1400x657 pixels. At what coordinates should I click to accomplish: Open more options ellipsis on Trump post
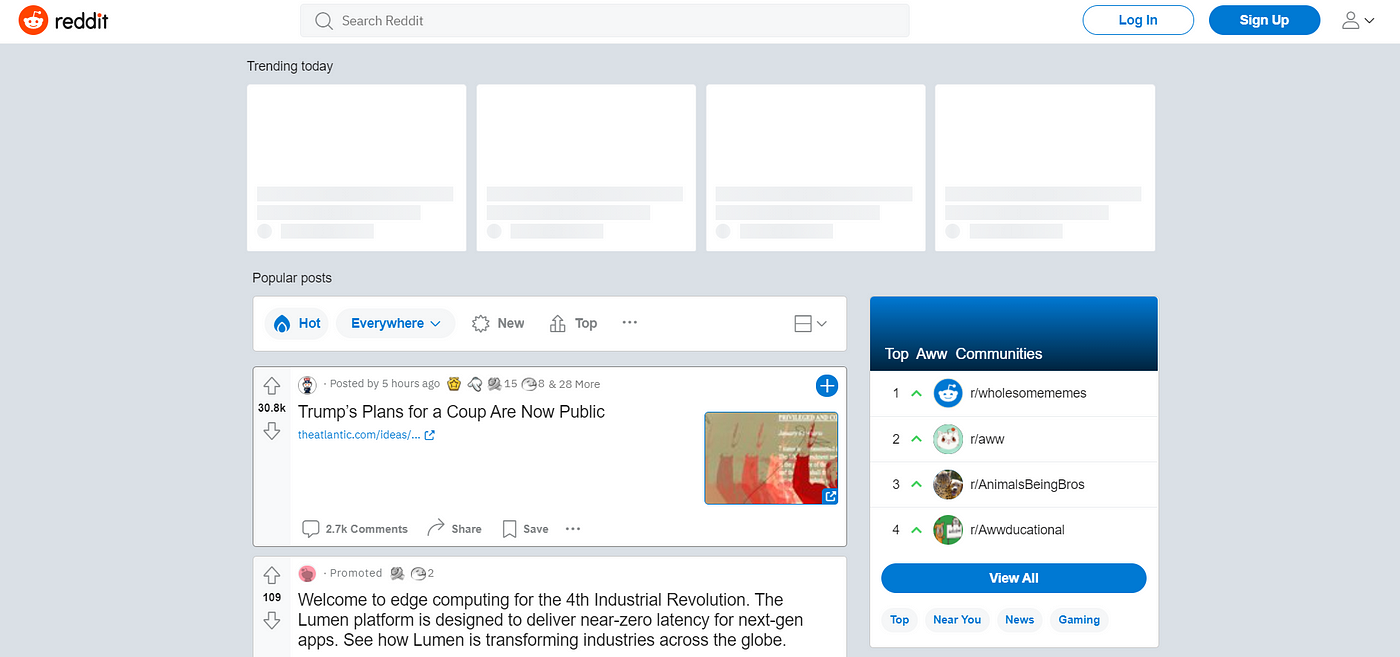click(x=573, y=529)
